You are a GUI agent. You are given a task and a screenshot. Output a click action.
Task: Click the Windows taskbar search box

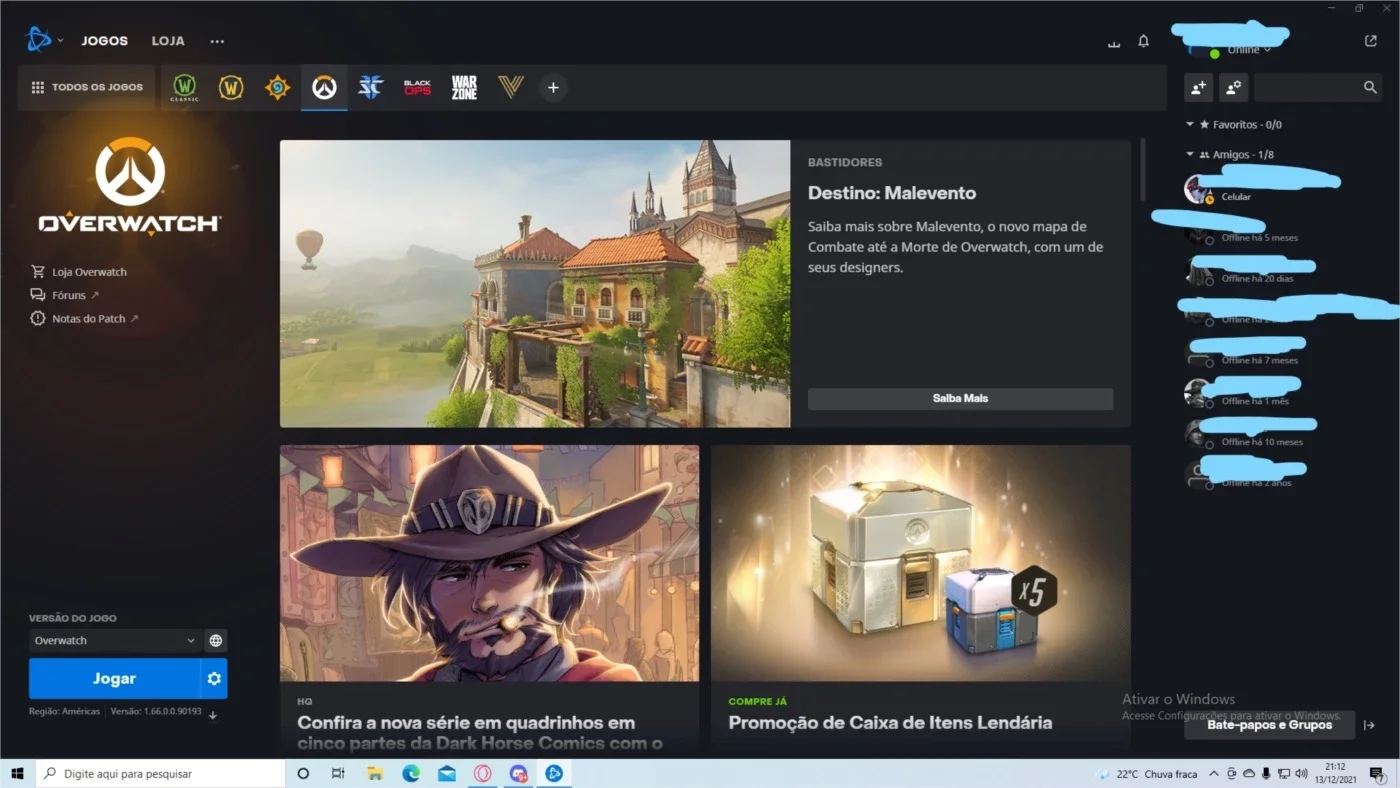pos(161,773)
